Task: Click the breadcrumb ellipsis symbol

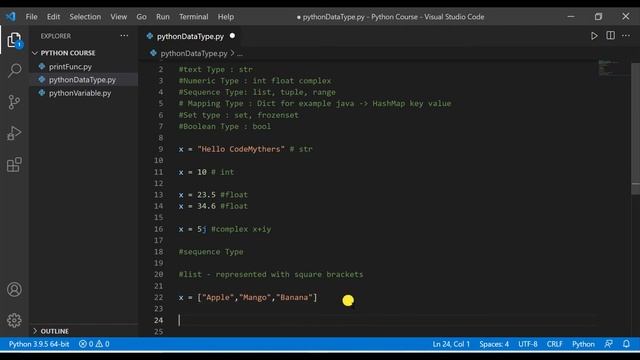Action: [x=240, y=54]
